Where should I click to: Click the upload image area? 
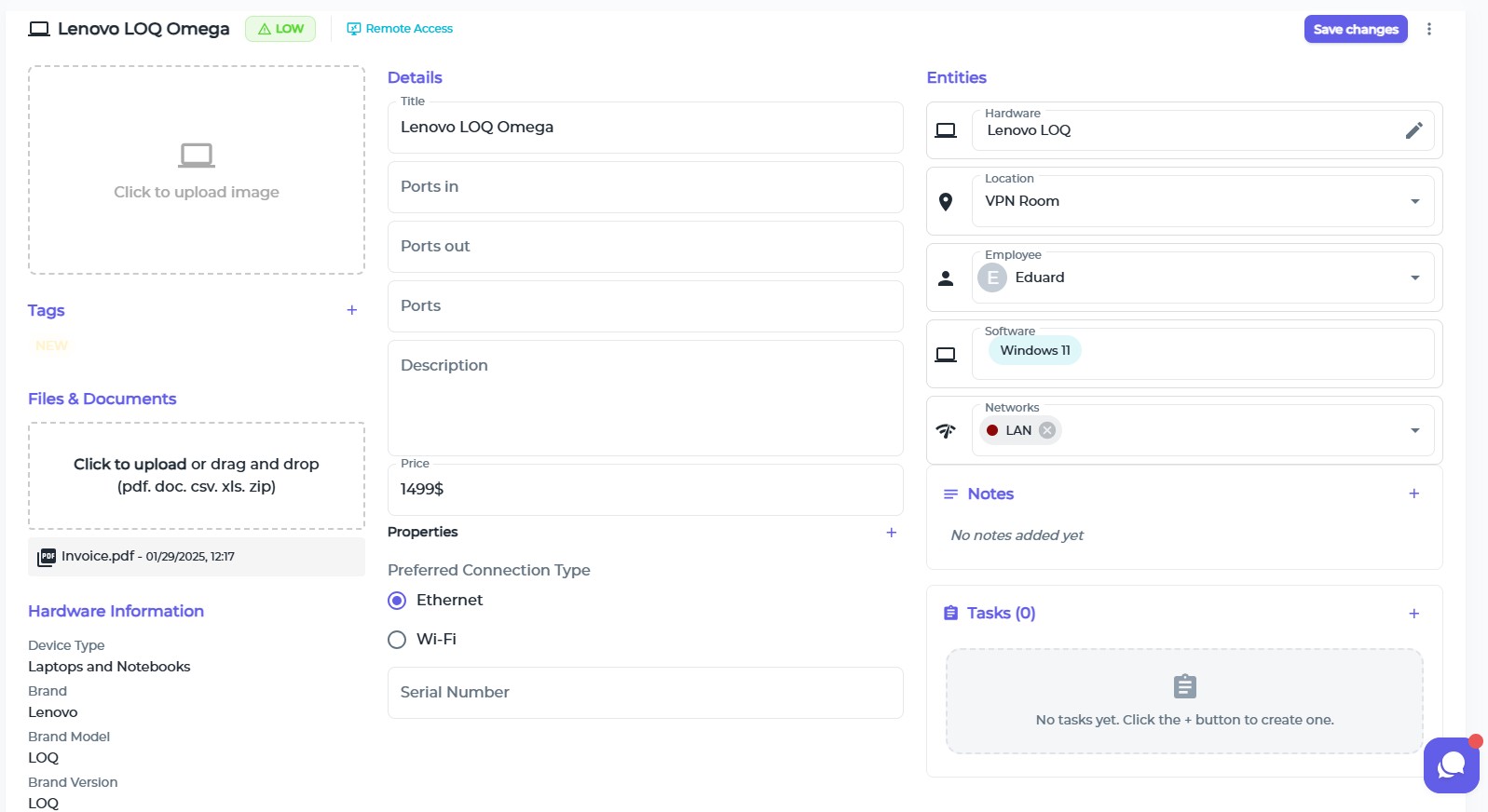197,169
